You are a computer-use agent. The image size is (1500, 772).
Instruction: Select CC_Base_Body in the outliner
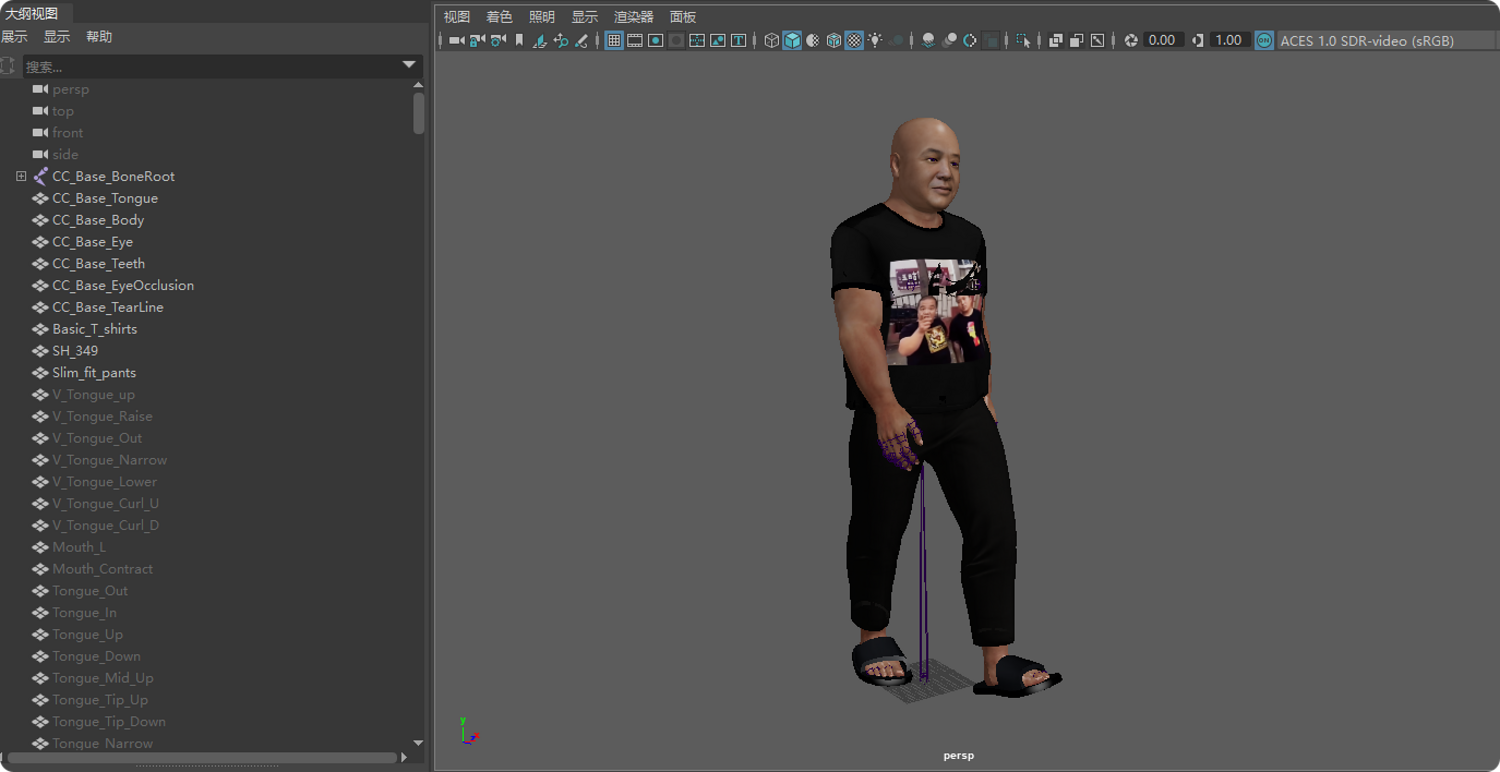[x=98, y=220]
